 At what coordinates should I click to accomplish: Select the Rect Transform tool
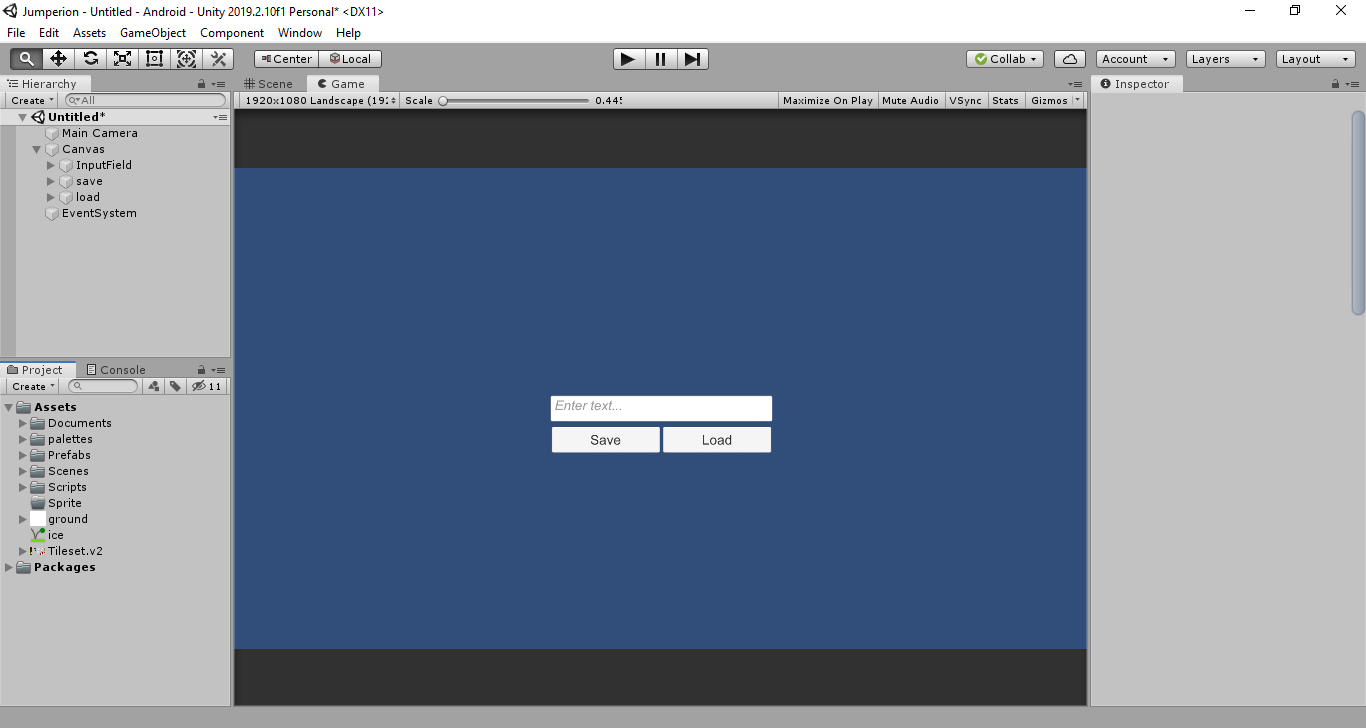pos(155,59)
